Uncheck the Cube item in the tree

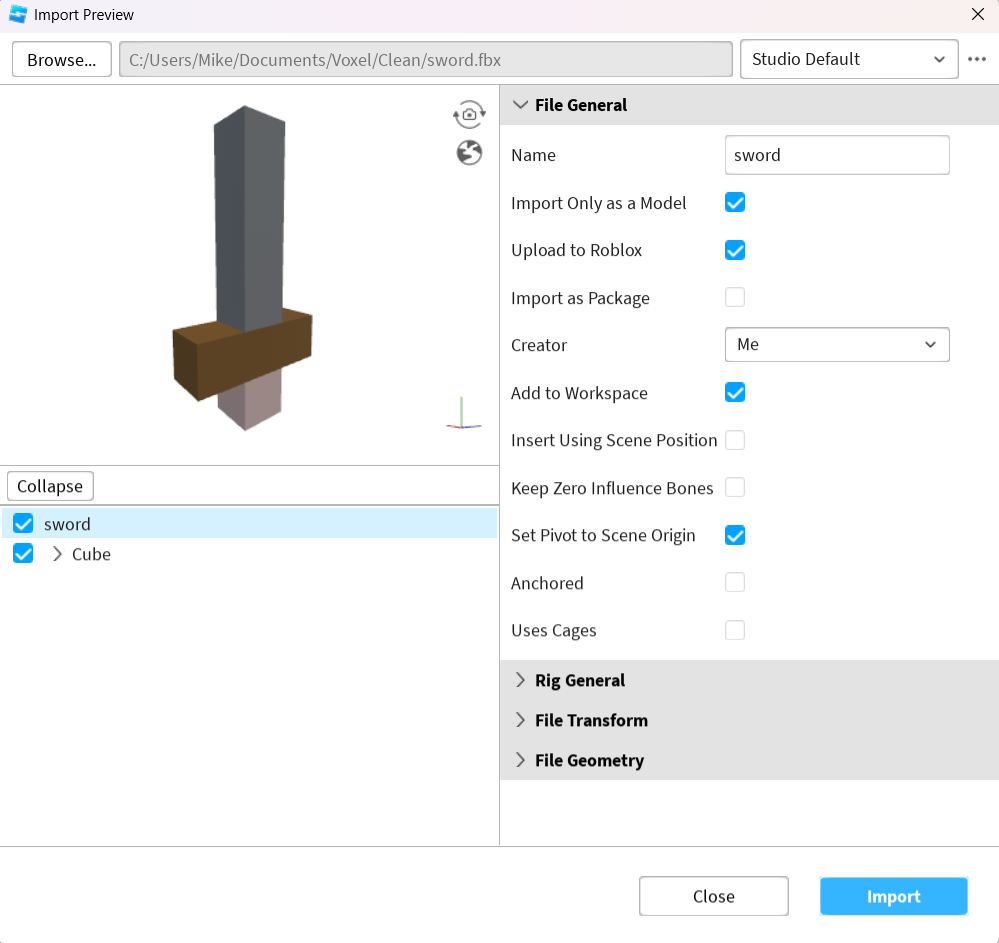pos(22,553)
